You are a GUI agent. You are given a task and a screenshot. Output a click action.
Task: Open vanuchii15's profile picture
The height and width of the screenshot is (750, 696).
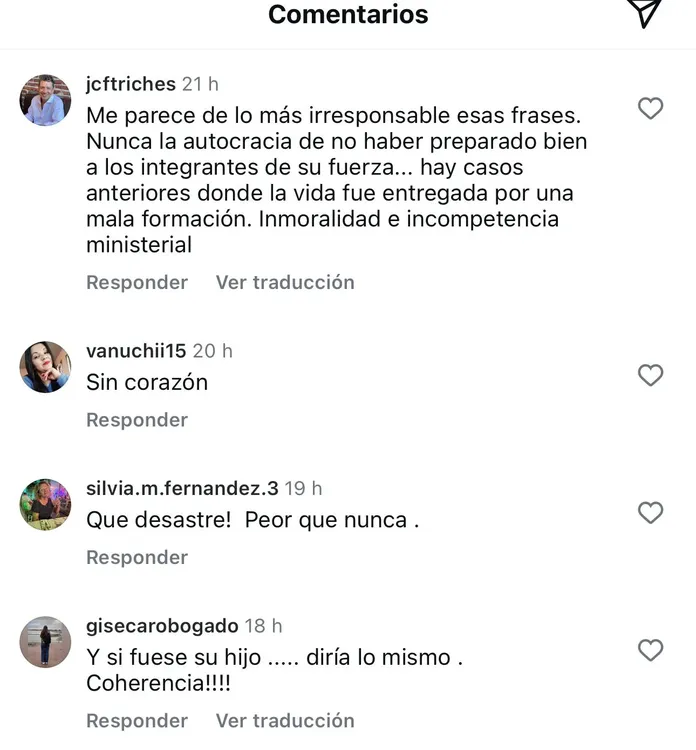[46, 367]
